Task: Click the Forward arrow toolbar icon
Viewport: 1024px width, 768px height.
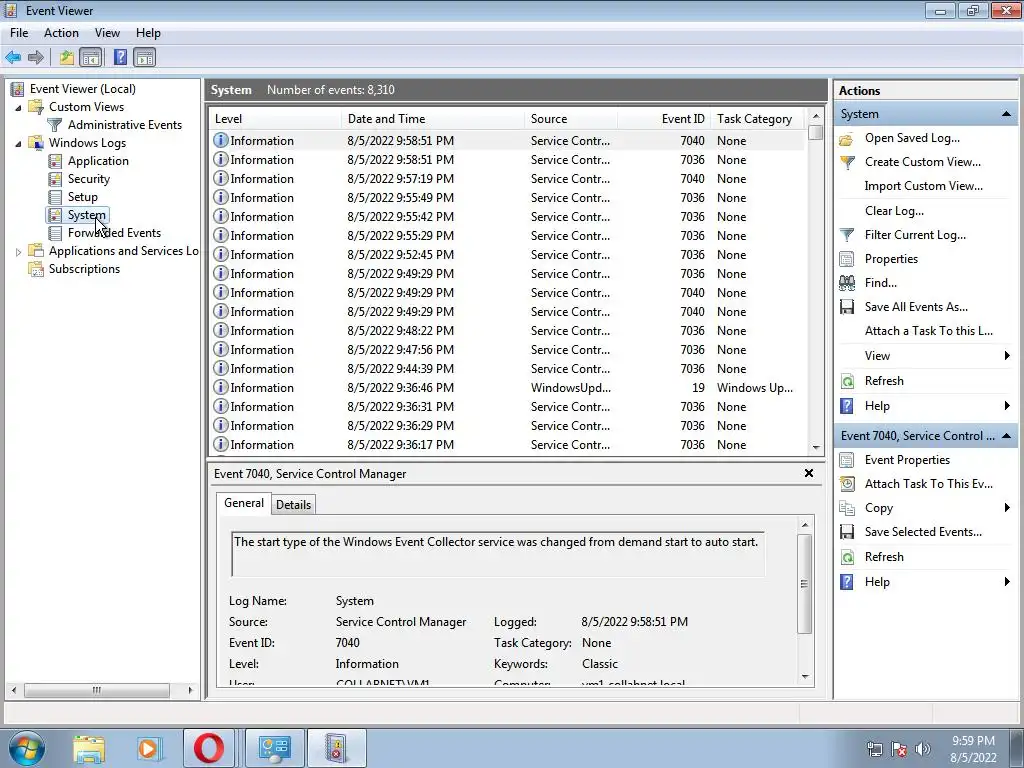Action: pos(36,57)
